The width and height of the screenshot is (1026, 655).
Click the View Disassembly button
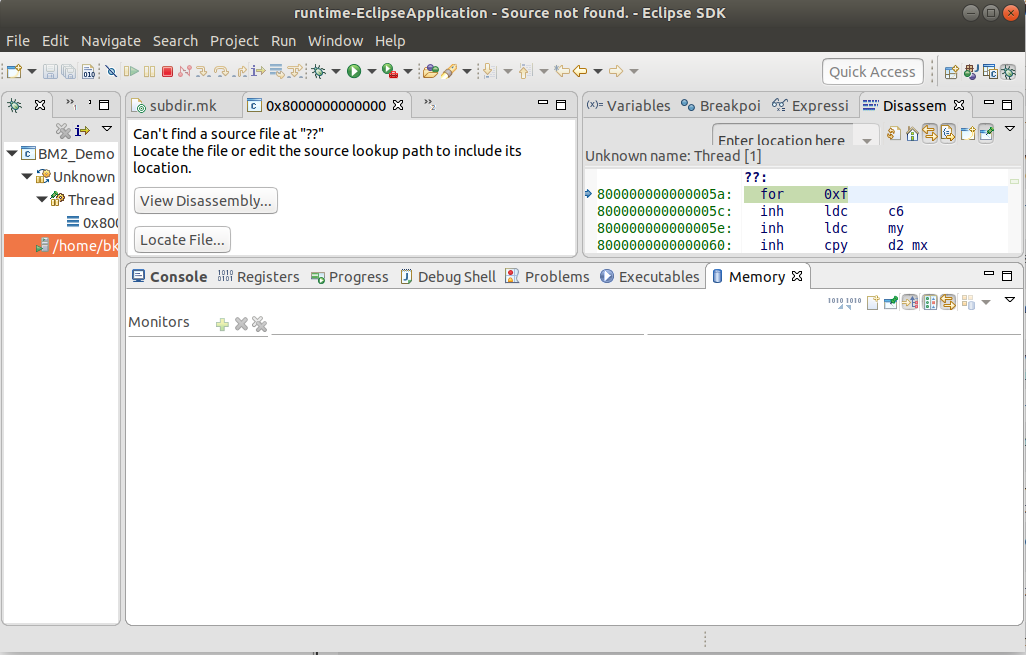pos(205,200)
